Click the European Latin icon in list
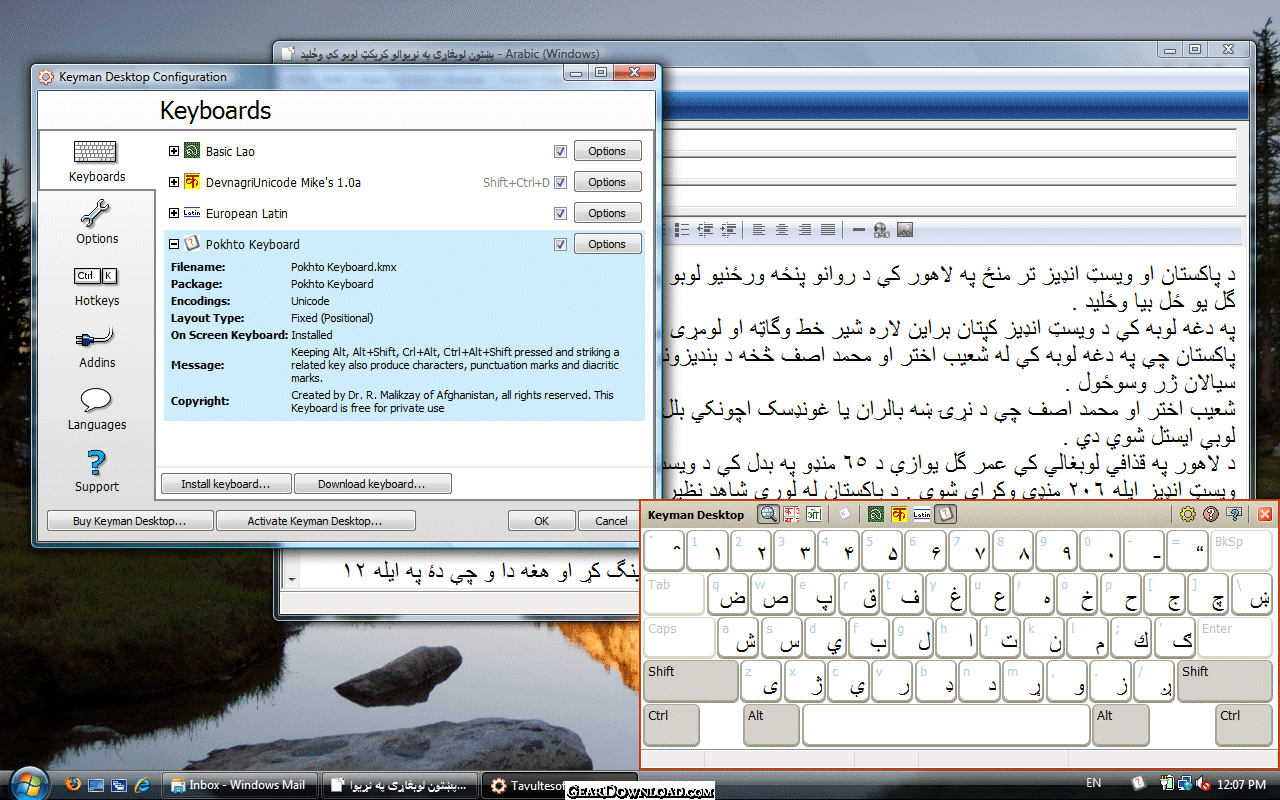The height and width of the screenshot is (800, 1280). [192, 213]
